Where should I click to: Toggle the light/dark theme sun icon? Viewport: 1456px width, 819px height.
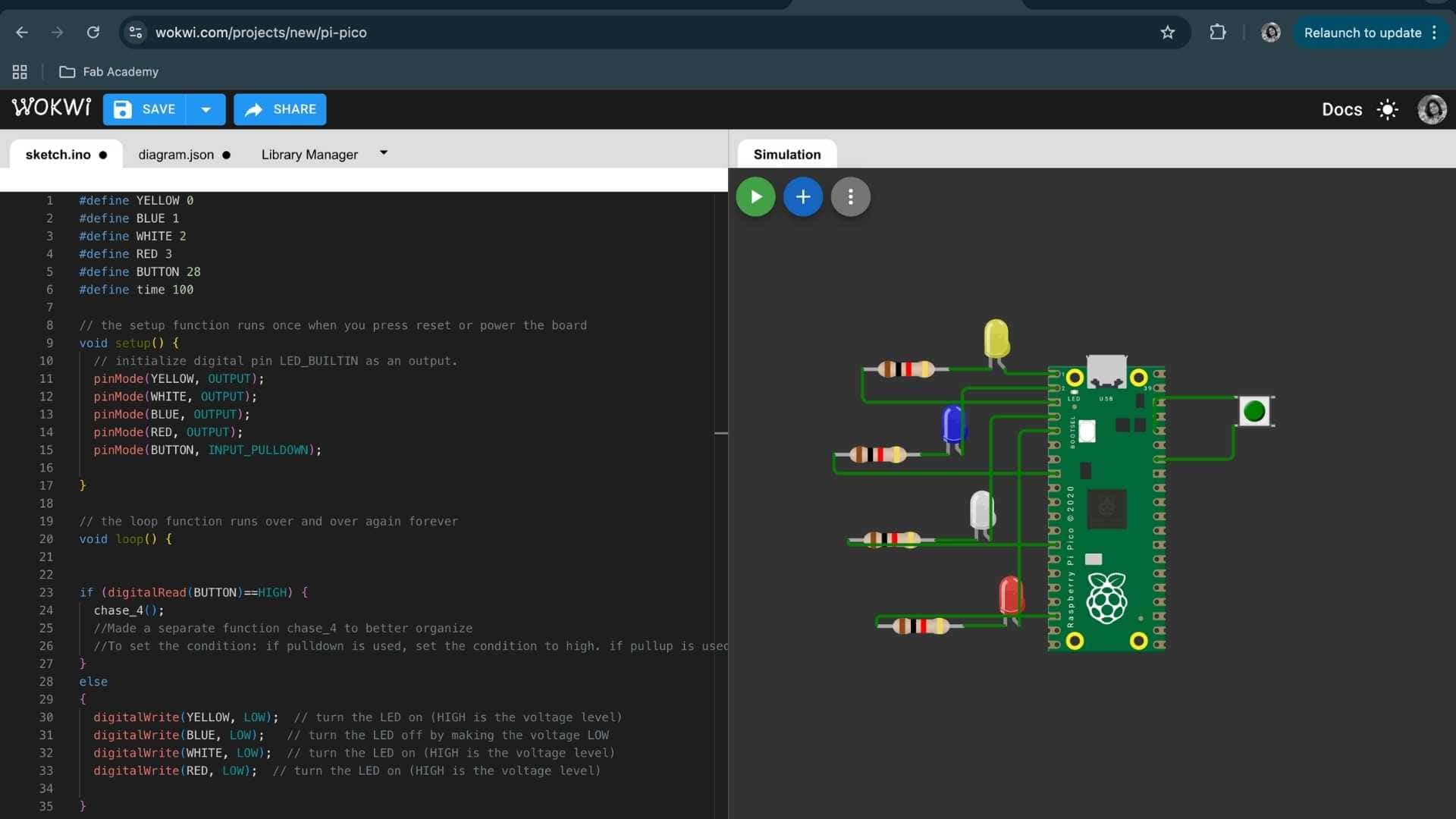(1387, 110)
